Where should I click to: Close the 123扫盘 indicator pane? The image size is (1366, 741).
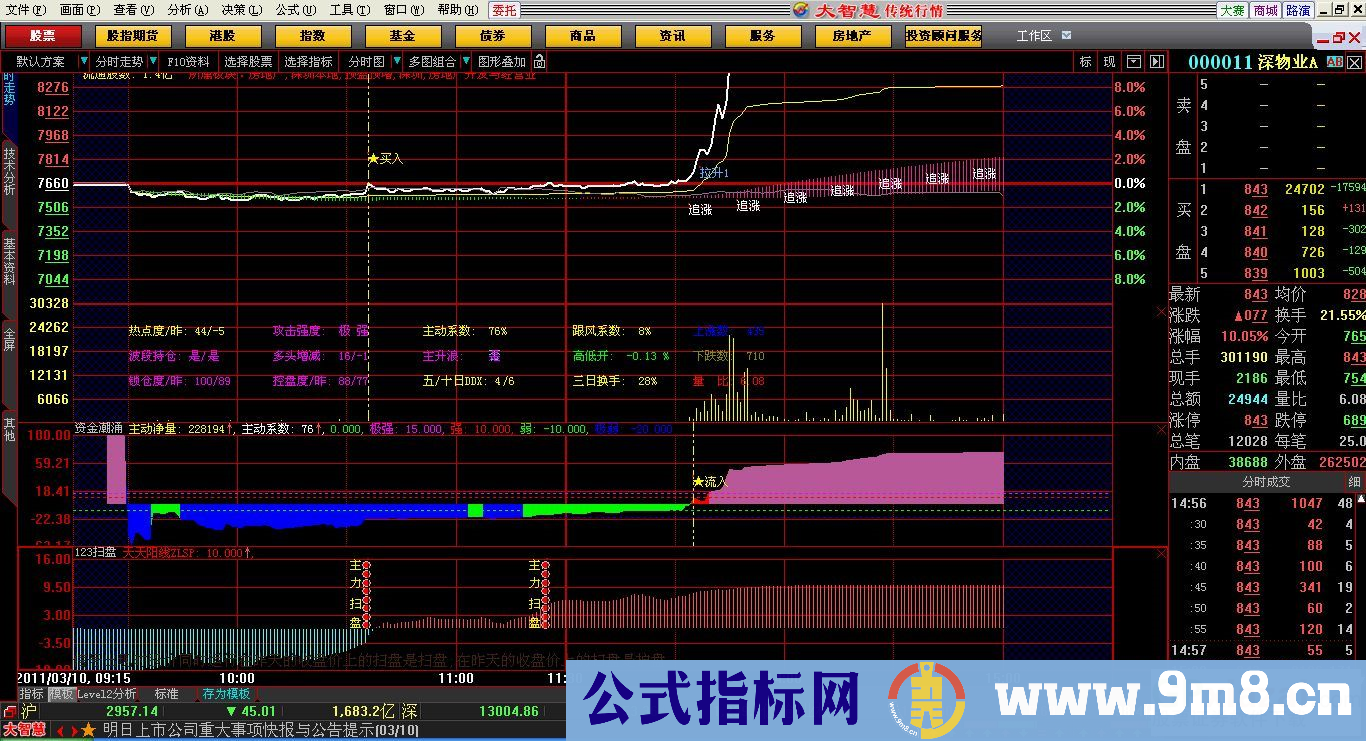click(1160, 553)
